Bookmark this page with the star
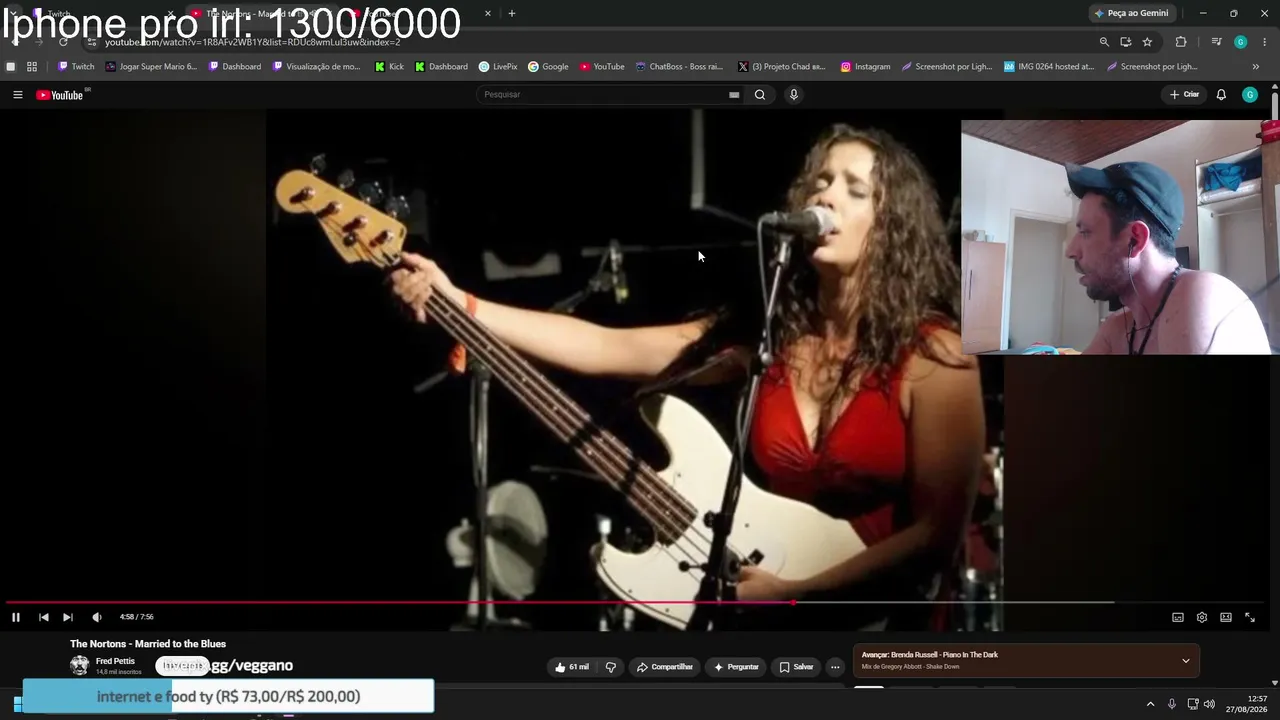The image size is (1280, 720). point(1147,42)
